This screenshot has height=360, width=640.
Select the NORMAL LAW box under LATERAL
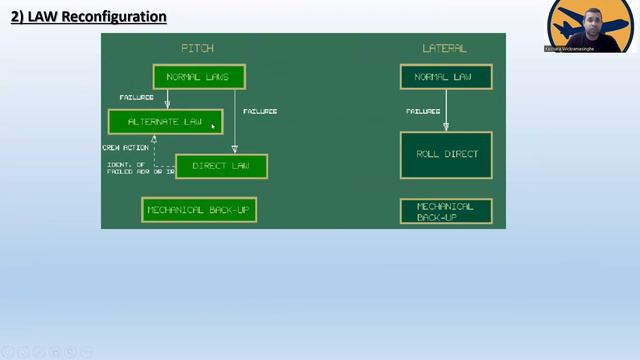446,77
